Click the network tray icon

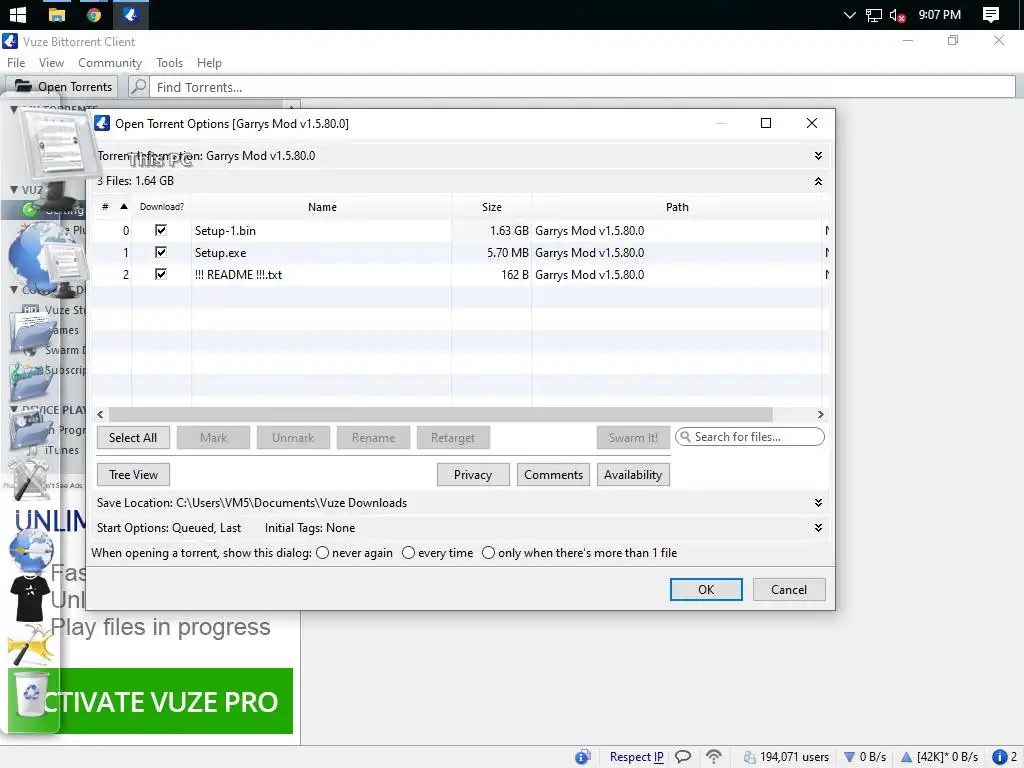pyautogui.click(x=874, y=15)
